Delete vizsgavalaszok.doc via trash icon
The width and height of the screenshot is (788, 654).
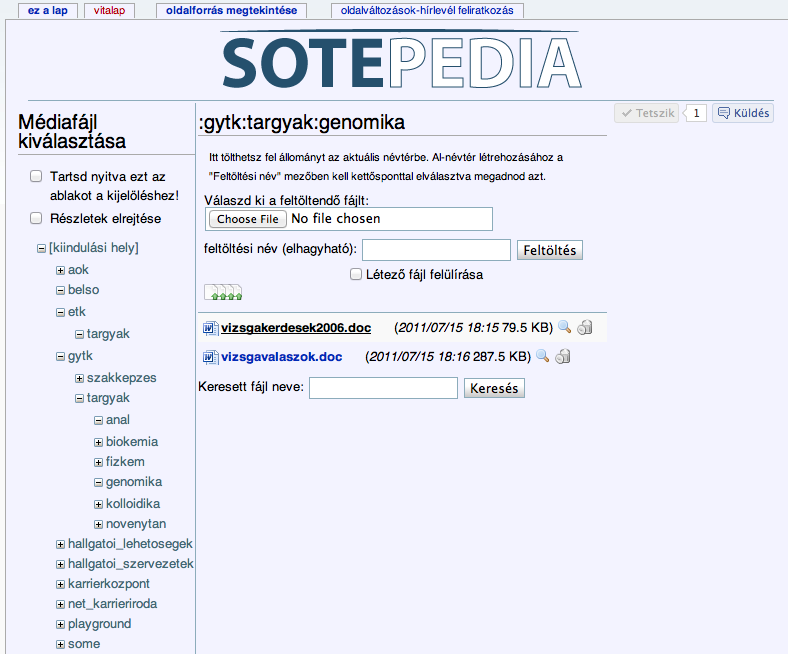coord(562,357)
